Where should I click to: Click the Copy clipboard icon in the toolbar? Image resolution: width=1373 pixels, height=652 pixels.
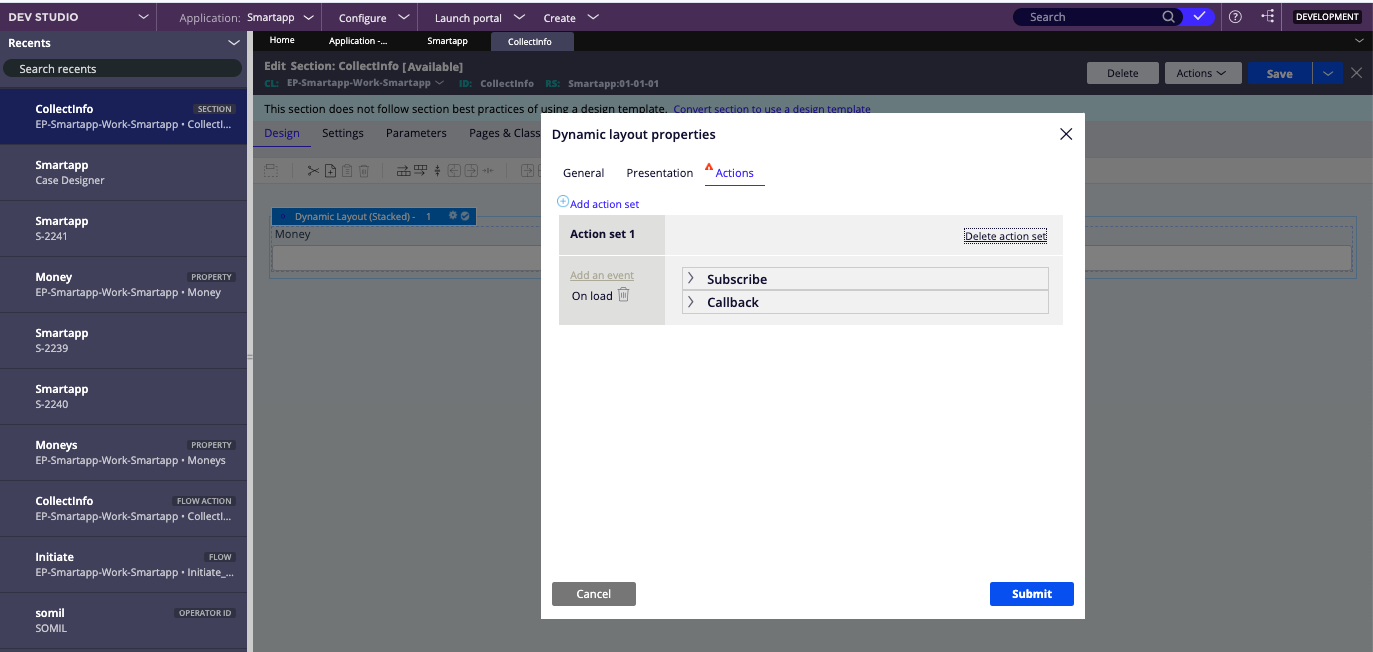(331, 170)
